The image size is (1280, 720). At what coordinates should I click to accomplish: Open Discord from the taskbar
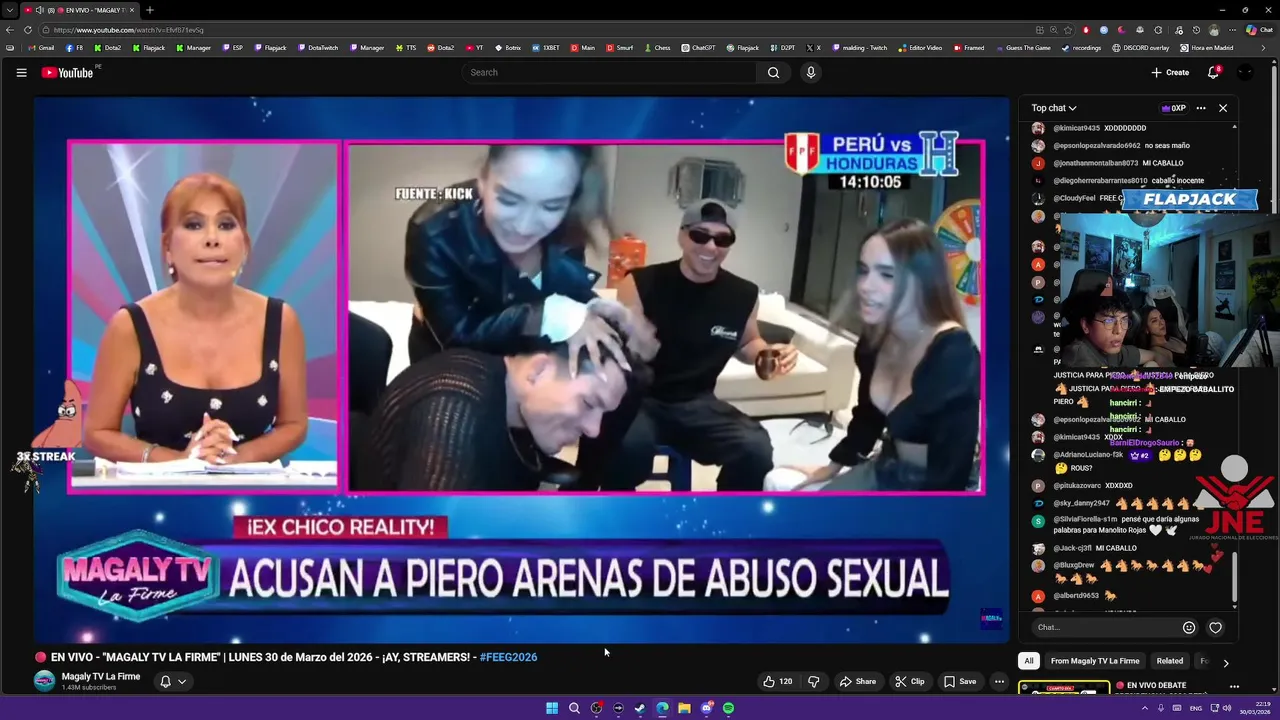click(706, 708)
